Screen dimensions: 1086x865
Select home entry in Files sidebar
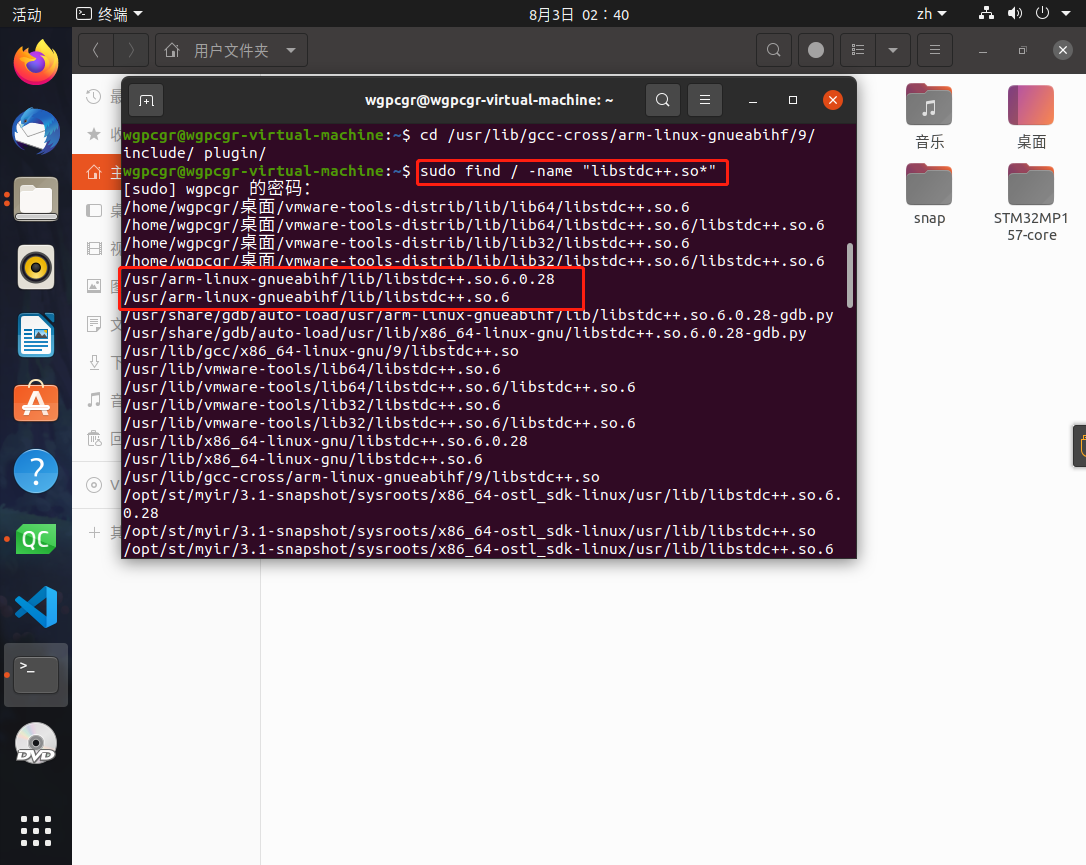(97, 172)
